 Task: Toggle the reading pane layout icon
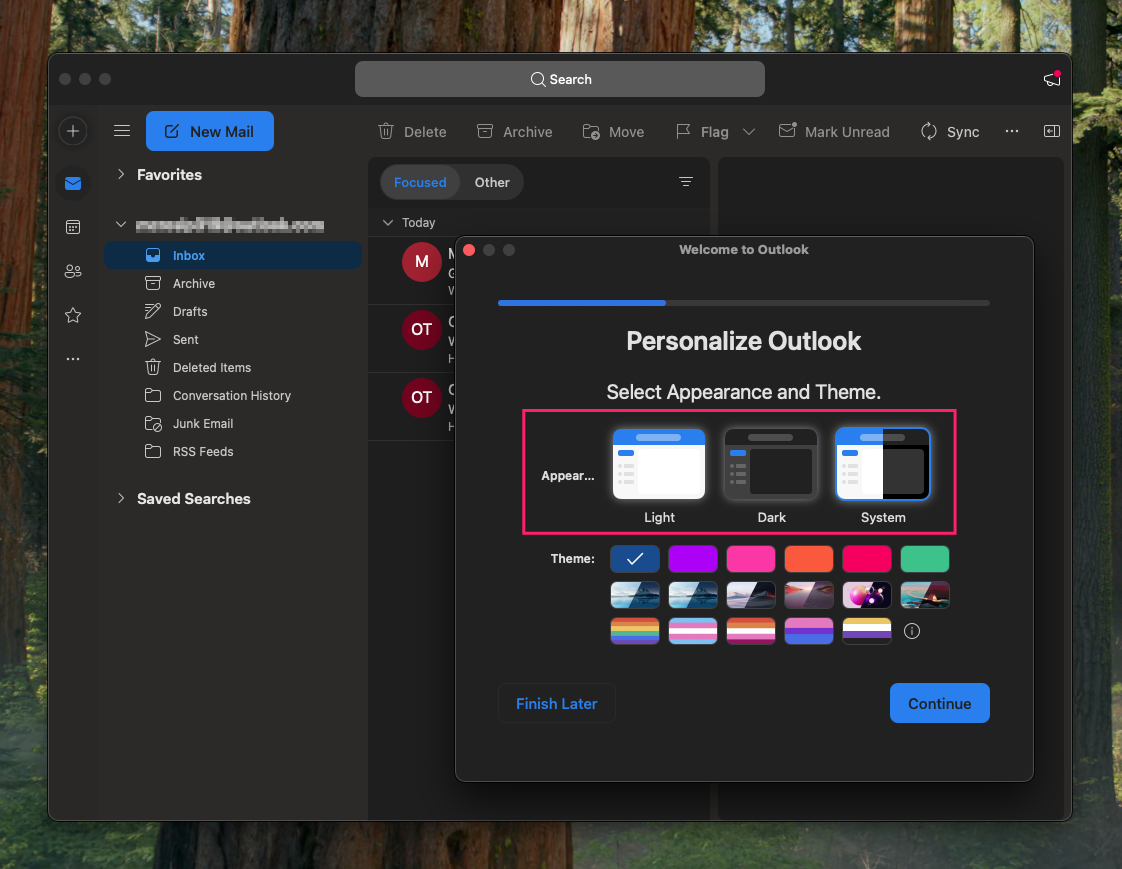[x=1052, y=131]
